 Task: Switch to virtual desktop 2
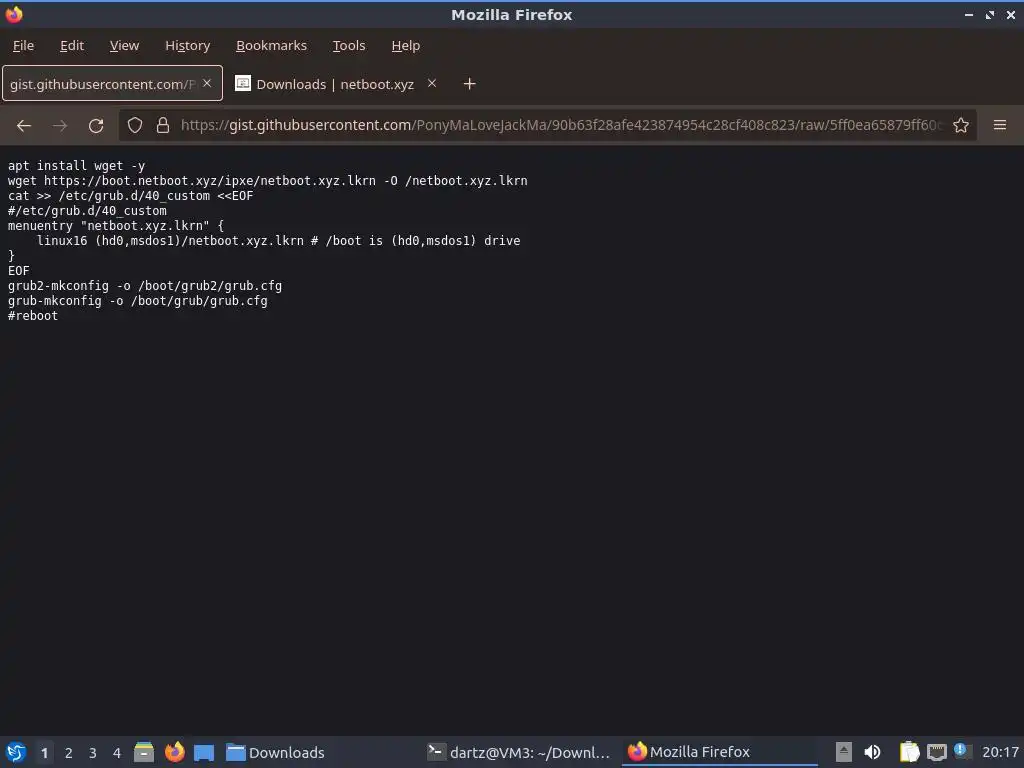(69, 753)
